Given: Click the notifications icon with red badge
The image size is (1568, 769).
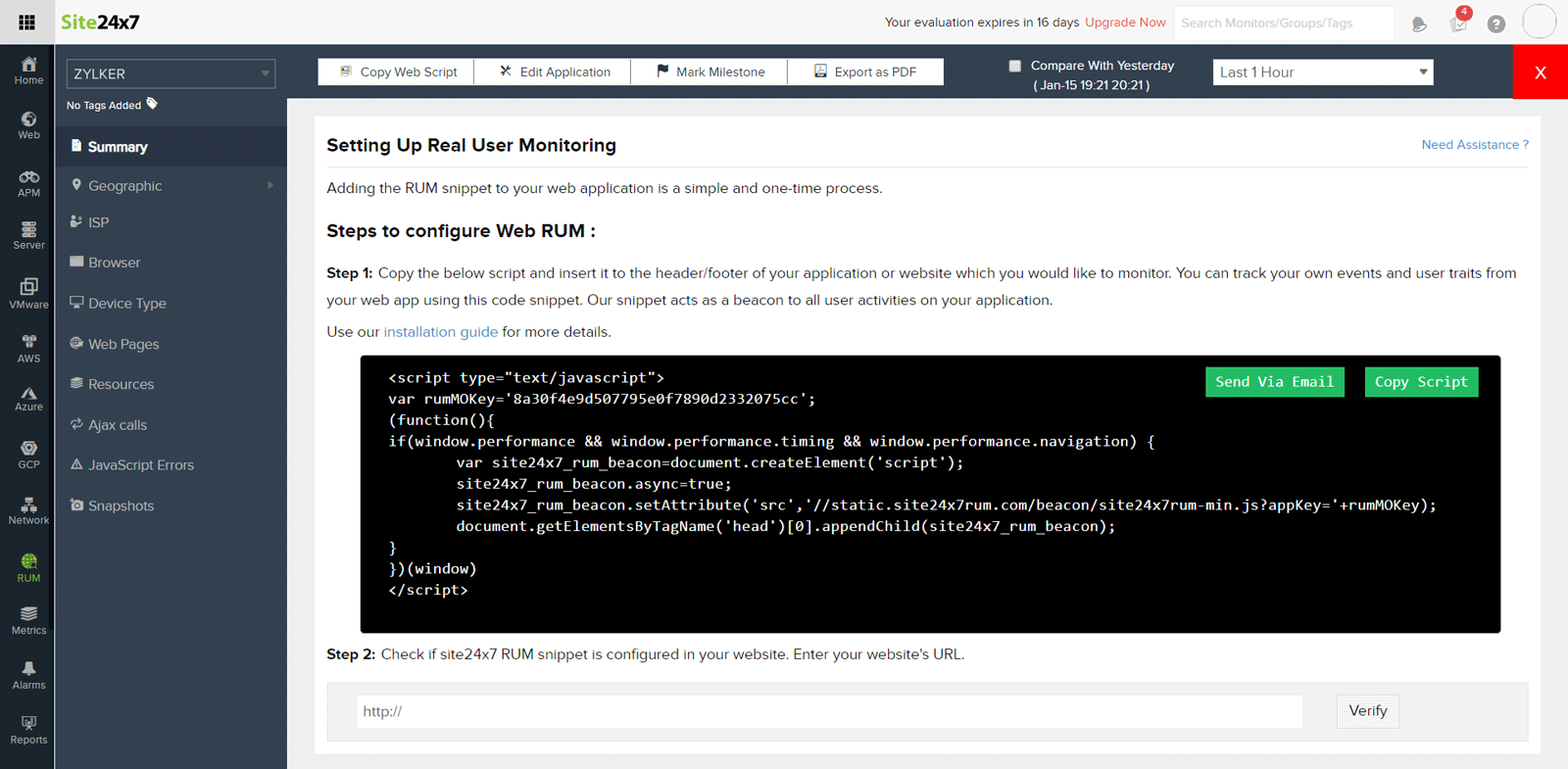Looking at the screenshot, I should tap(1458, 23).
